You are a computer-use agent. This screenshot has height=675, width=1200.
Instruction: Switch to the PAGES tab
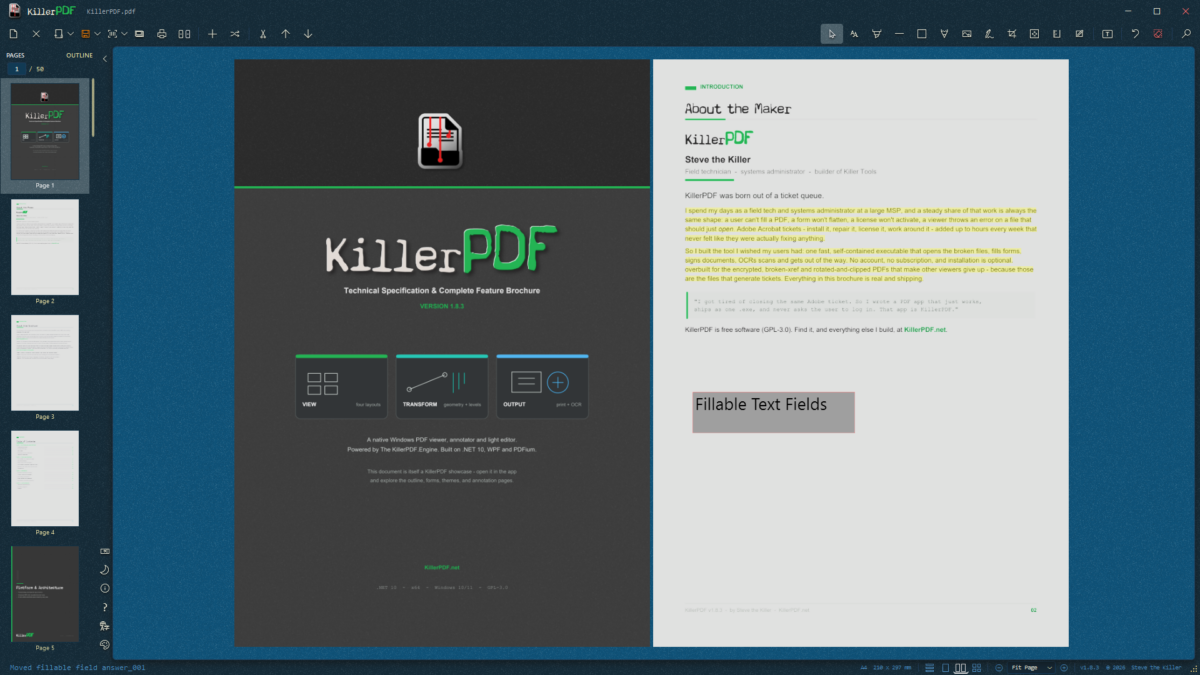15,56
